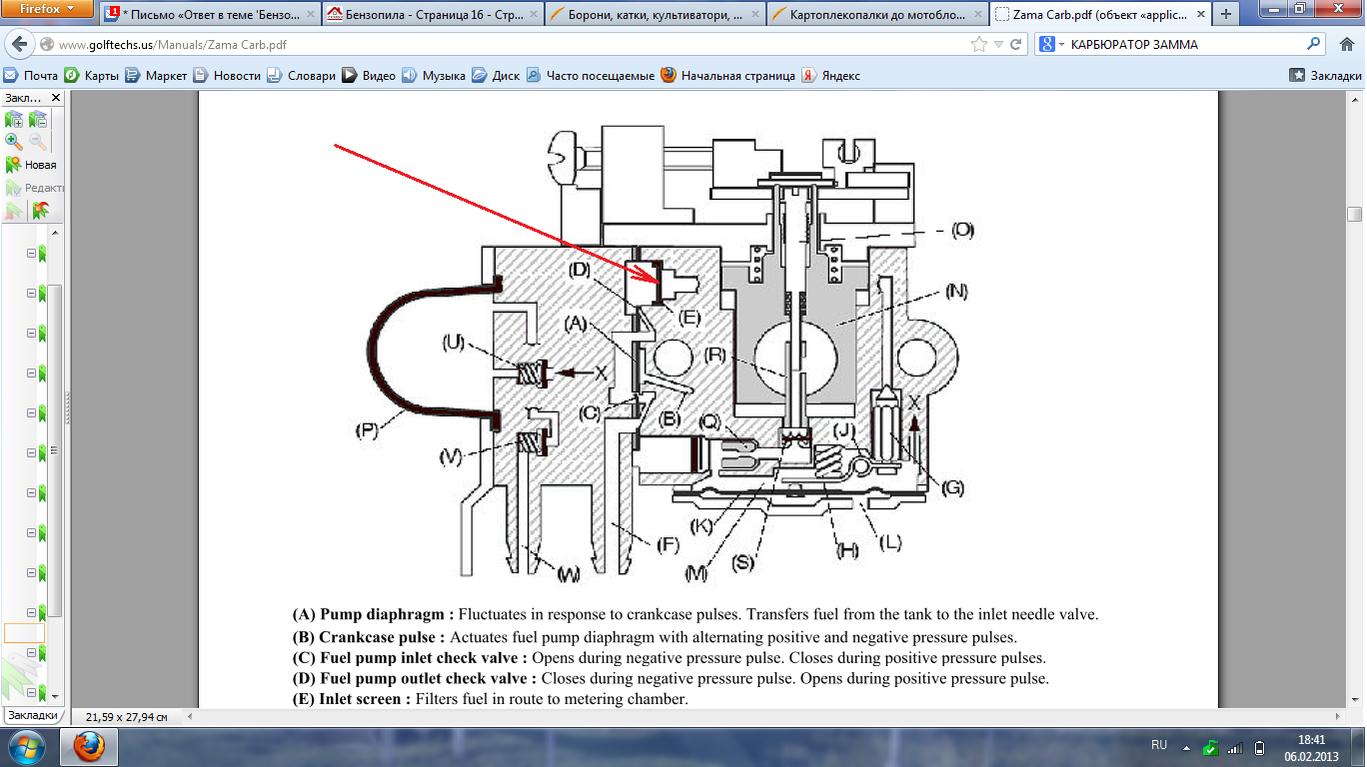
Task: Reload the current page
Action: click(x=1016, y=45)
